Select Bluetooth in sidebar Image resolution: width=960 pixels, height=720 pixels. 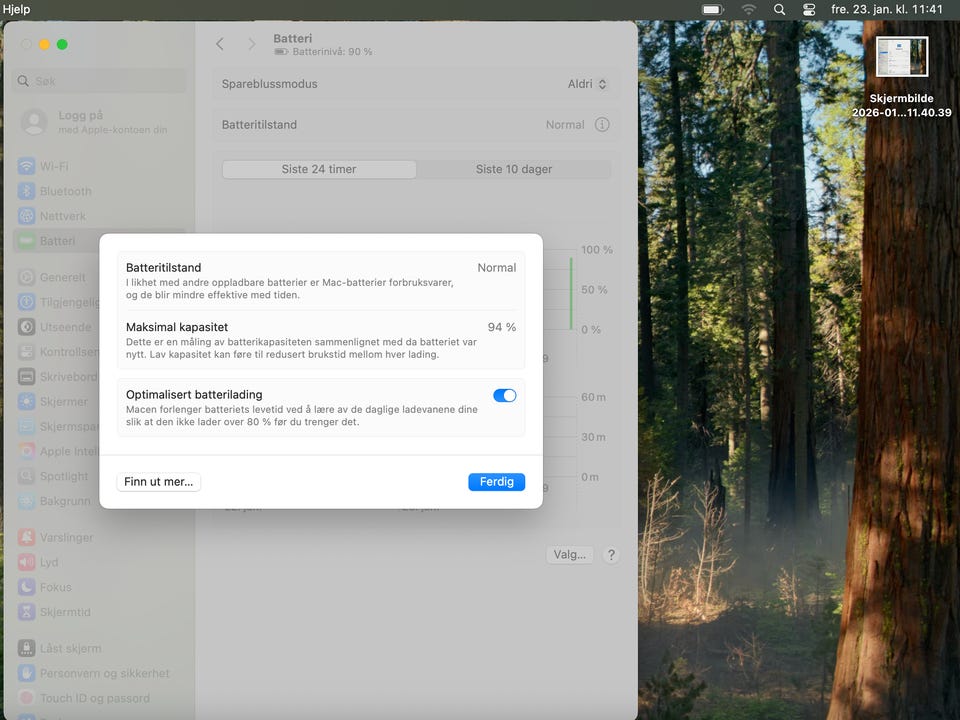point(99,191)
